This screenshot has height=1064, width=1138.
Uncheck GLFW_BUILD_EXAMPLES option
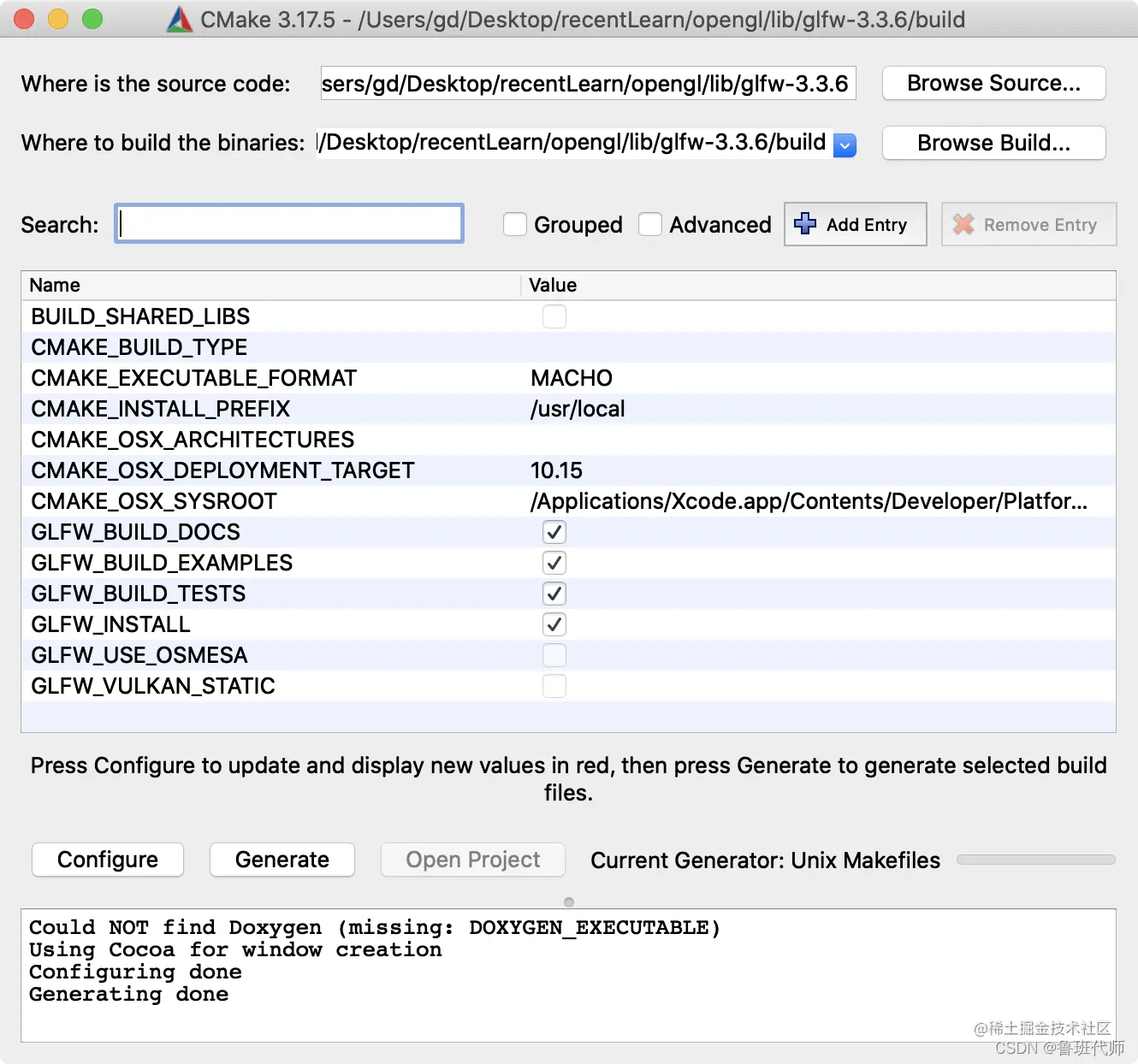tap(554, 563)
